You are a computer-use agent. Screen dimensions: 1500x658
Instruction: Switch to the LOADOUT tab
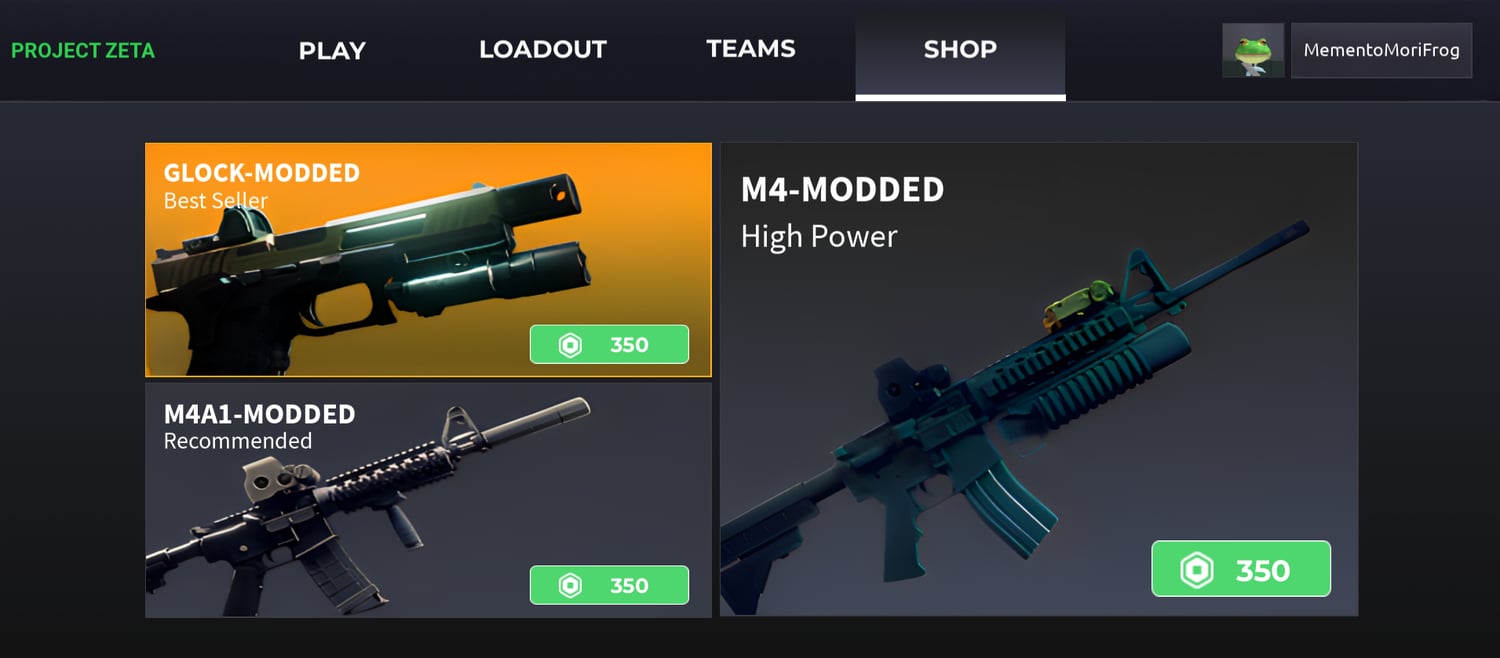pyautogui.click(x=543, y=50)
